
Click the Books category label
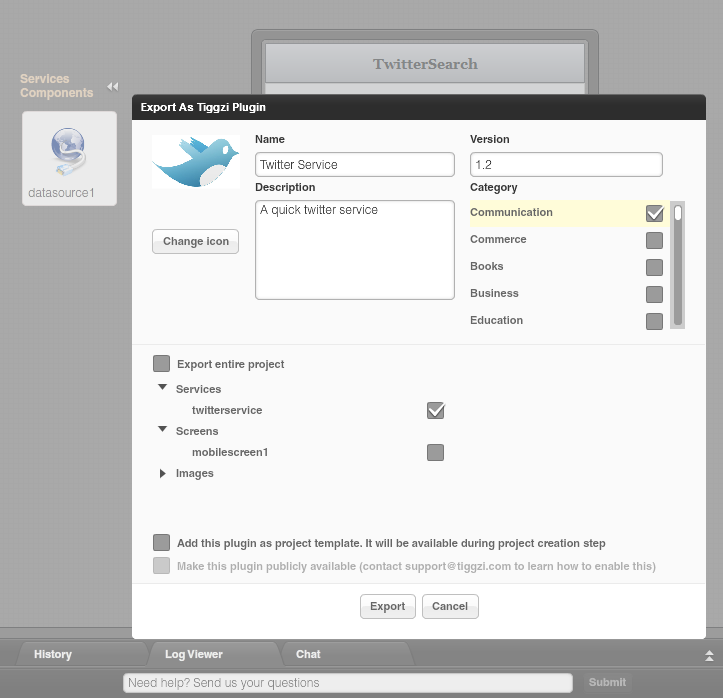point(486,266)
